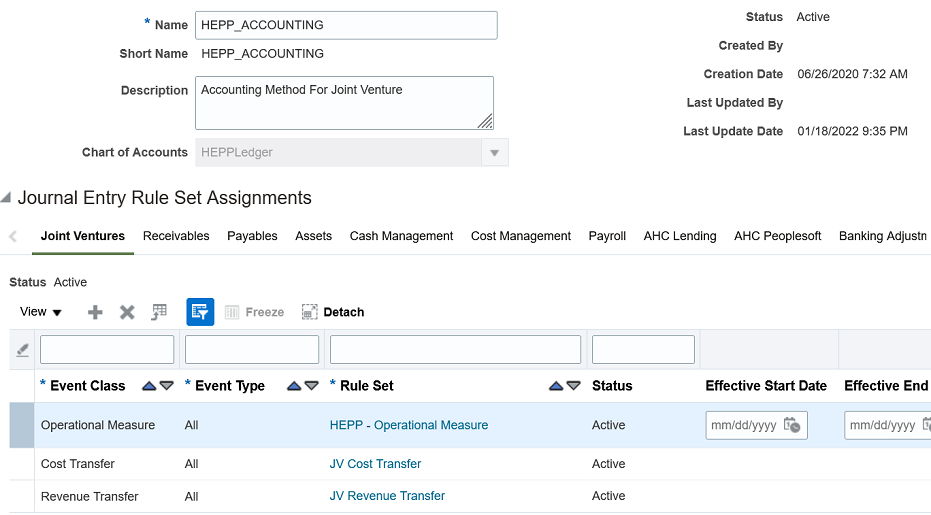Toggle the Query By Example filter icon

pos(200,312)
